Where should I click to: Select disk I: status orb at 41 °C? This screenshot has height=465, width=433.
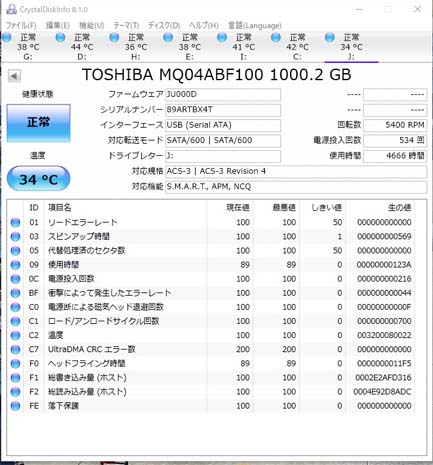[x=222, y=37]
